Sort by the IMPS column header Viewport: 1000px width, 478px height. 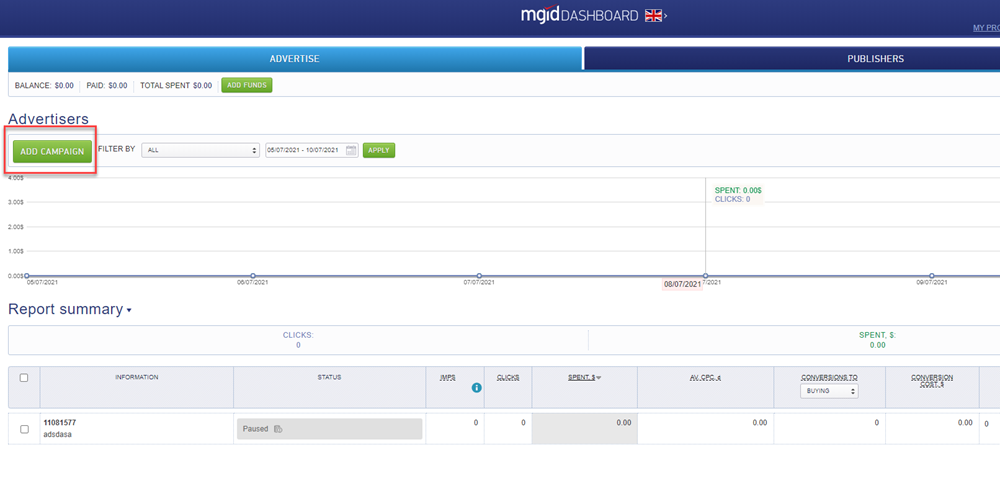(x=448, y=377)
